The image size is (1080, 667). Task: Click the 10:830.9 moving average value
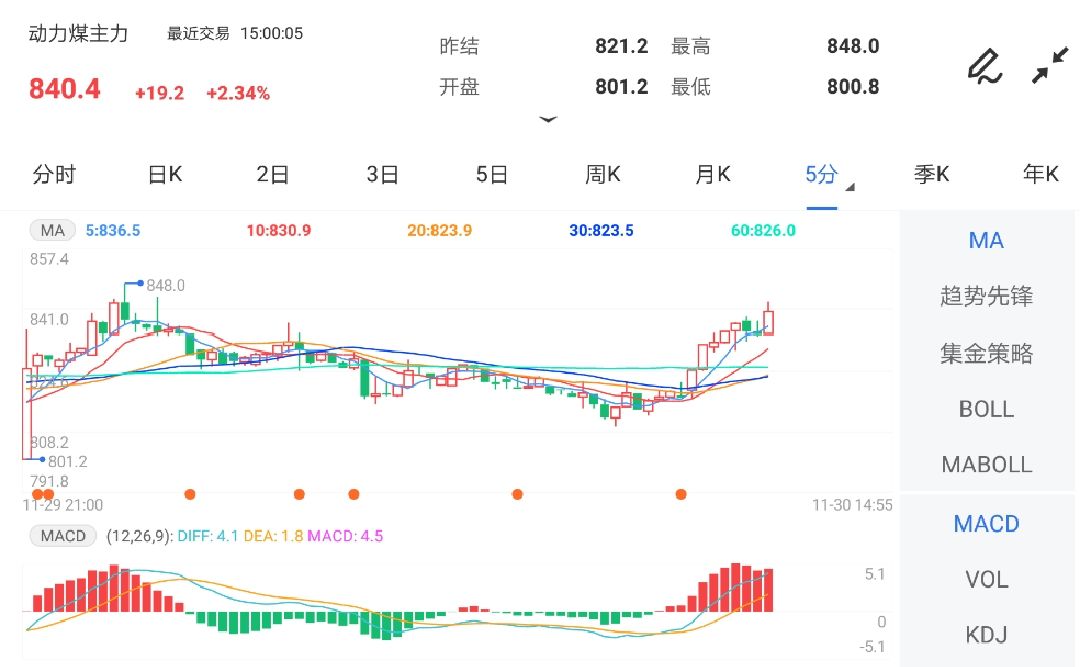[279, 230]
